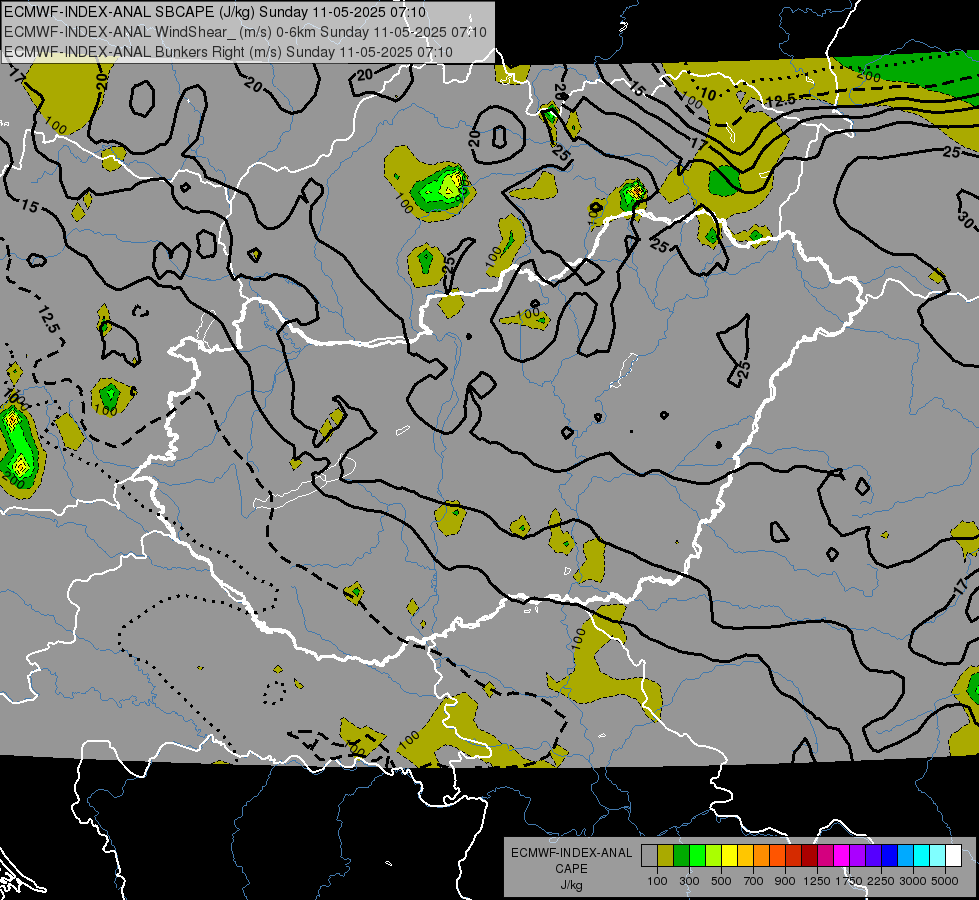Click the legend's ECMWF-INDEX-ANAL heading
Image resolution: width=979 pixels, height=900 pixels.
(571, 853)
